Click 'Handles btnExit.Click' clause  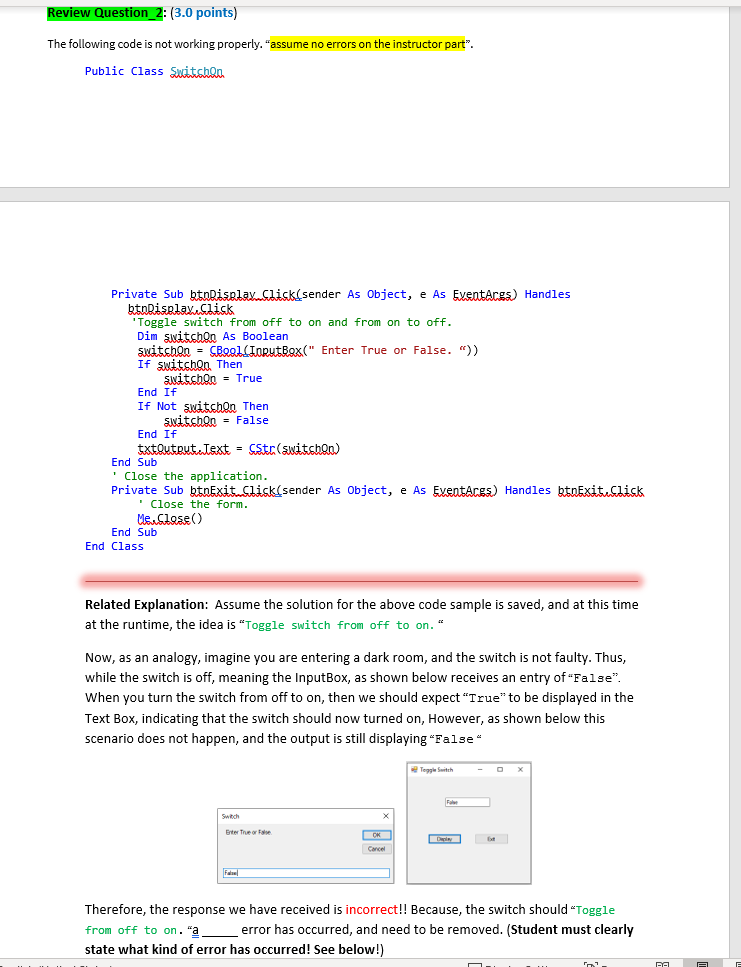coord(574,490)
